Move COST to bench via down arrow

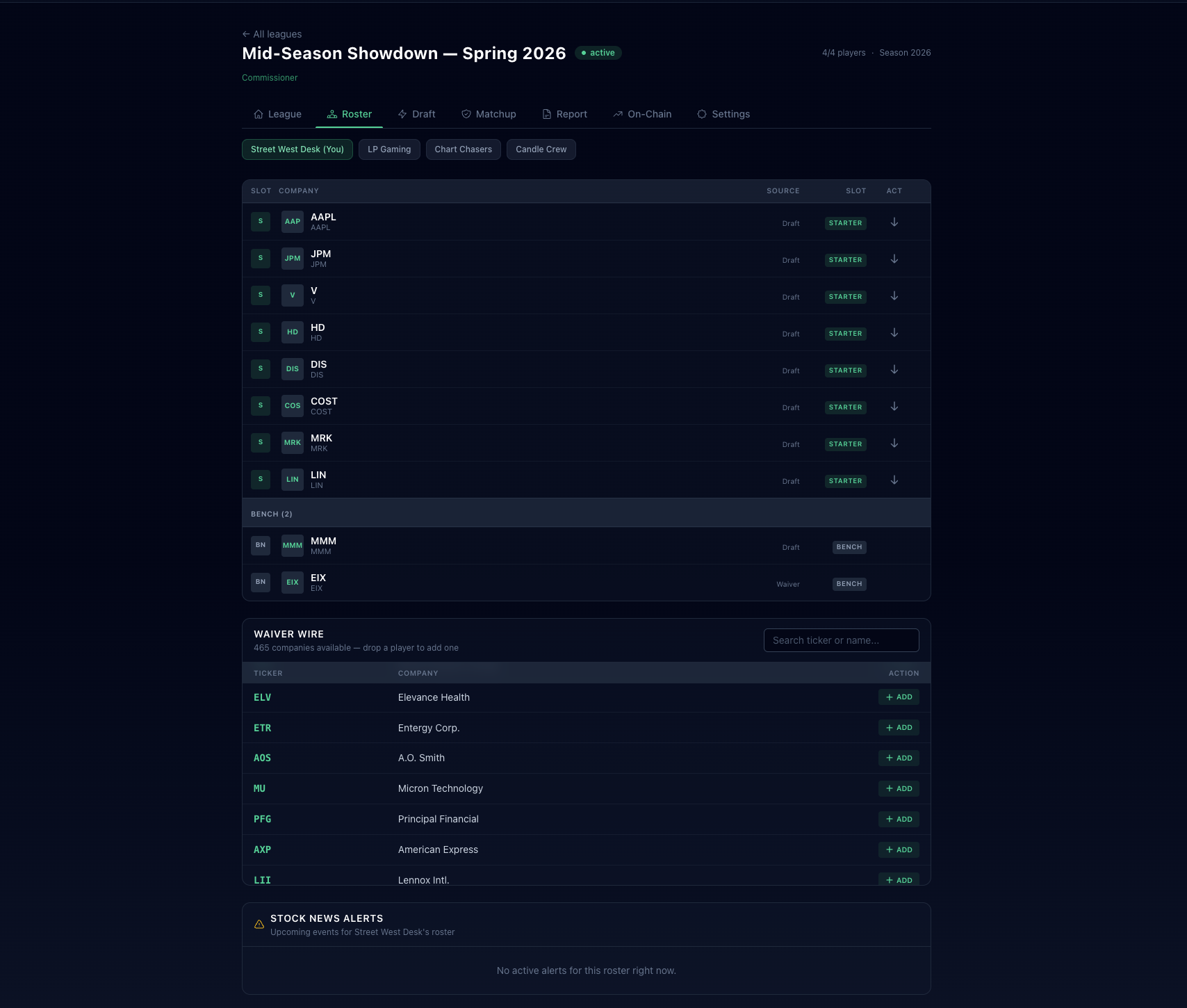[894, 407]
